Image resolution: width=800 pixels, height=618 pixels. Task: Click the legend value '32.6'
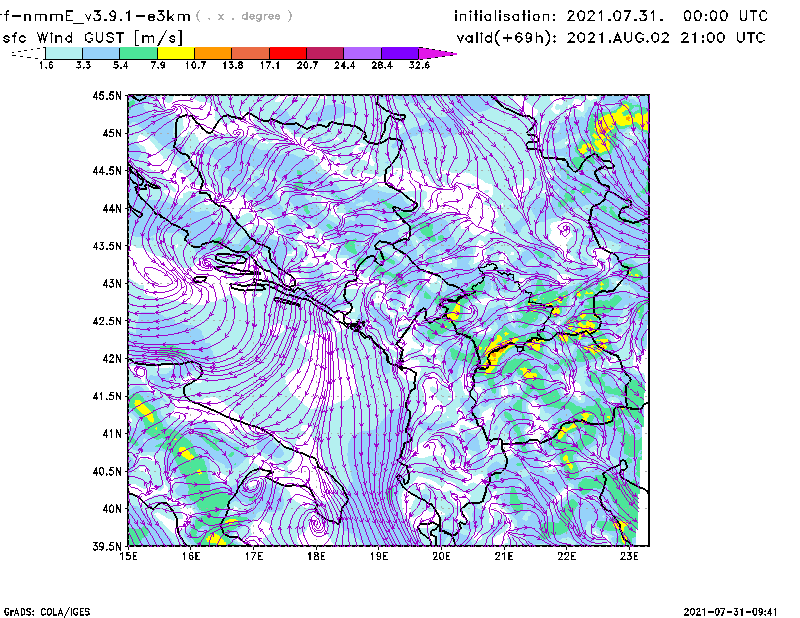(419, 65)
